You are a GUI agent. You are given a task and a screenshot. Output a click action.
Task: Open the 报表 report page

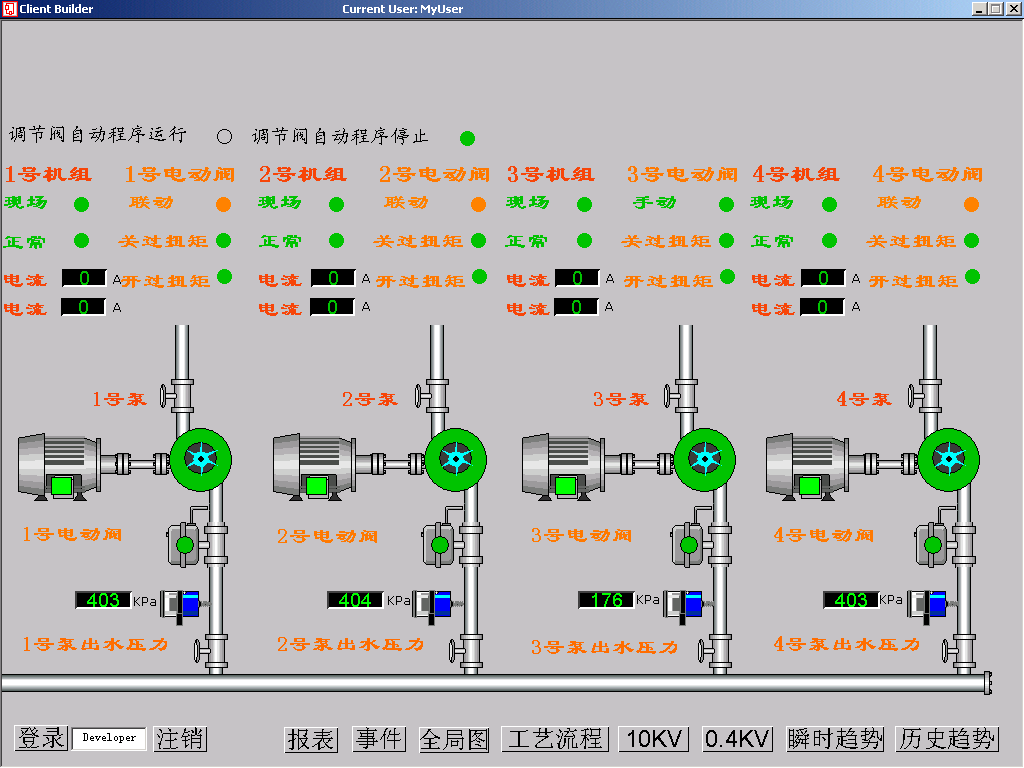311,739
